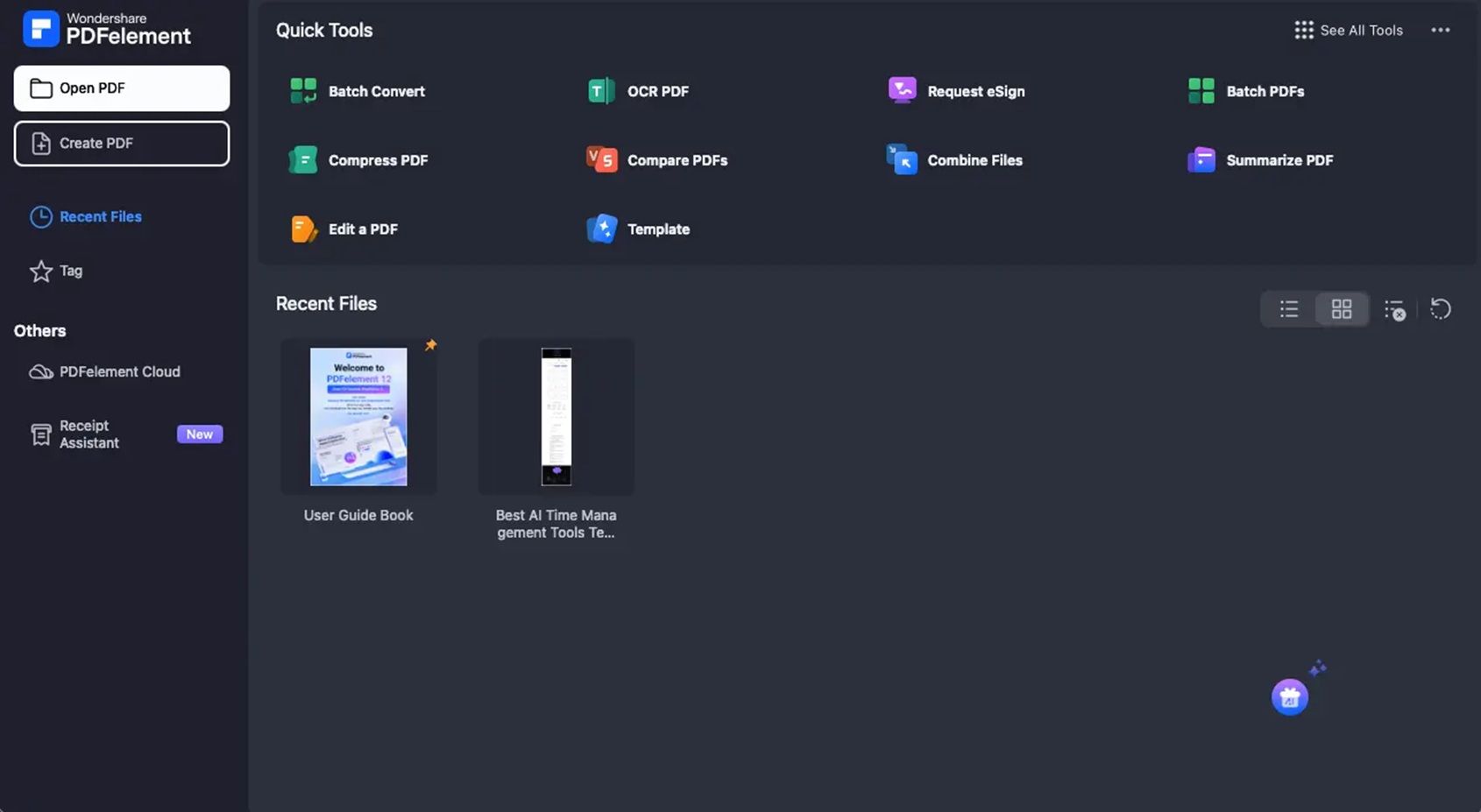Refresh the recent files list

(x=1440, y=308)
